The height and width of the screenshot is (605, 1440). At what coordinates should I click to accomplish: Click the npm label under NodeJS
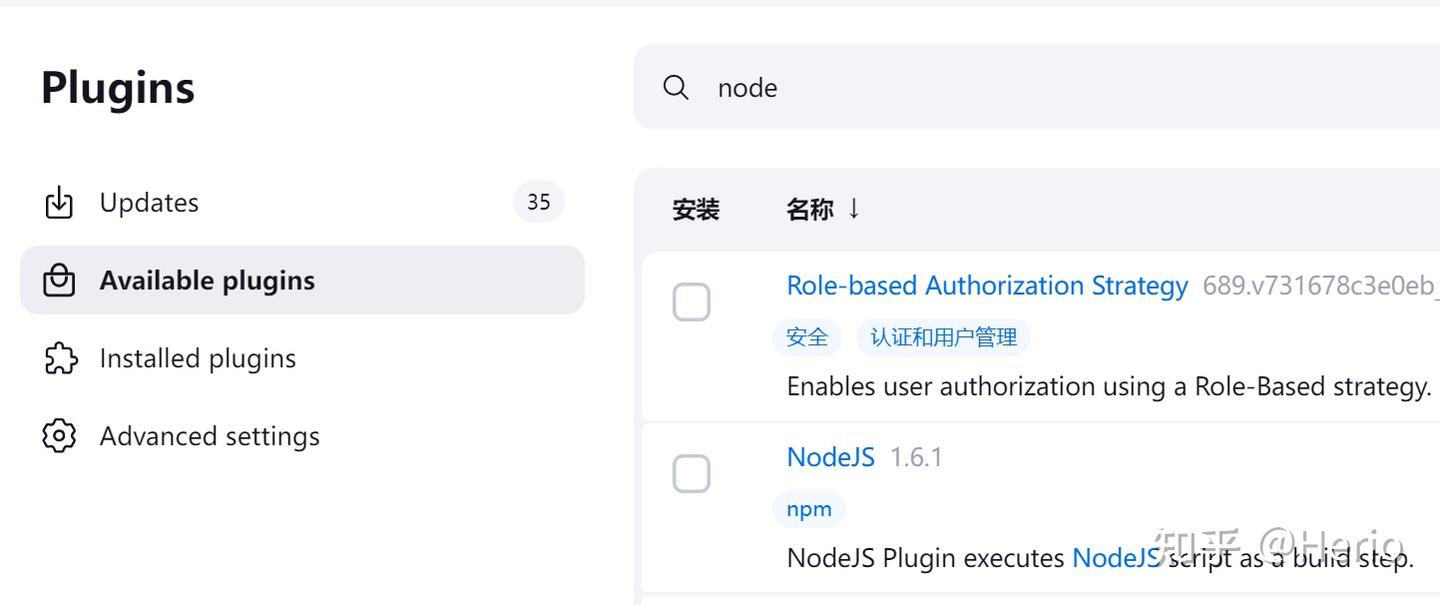pos(809,509)
